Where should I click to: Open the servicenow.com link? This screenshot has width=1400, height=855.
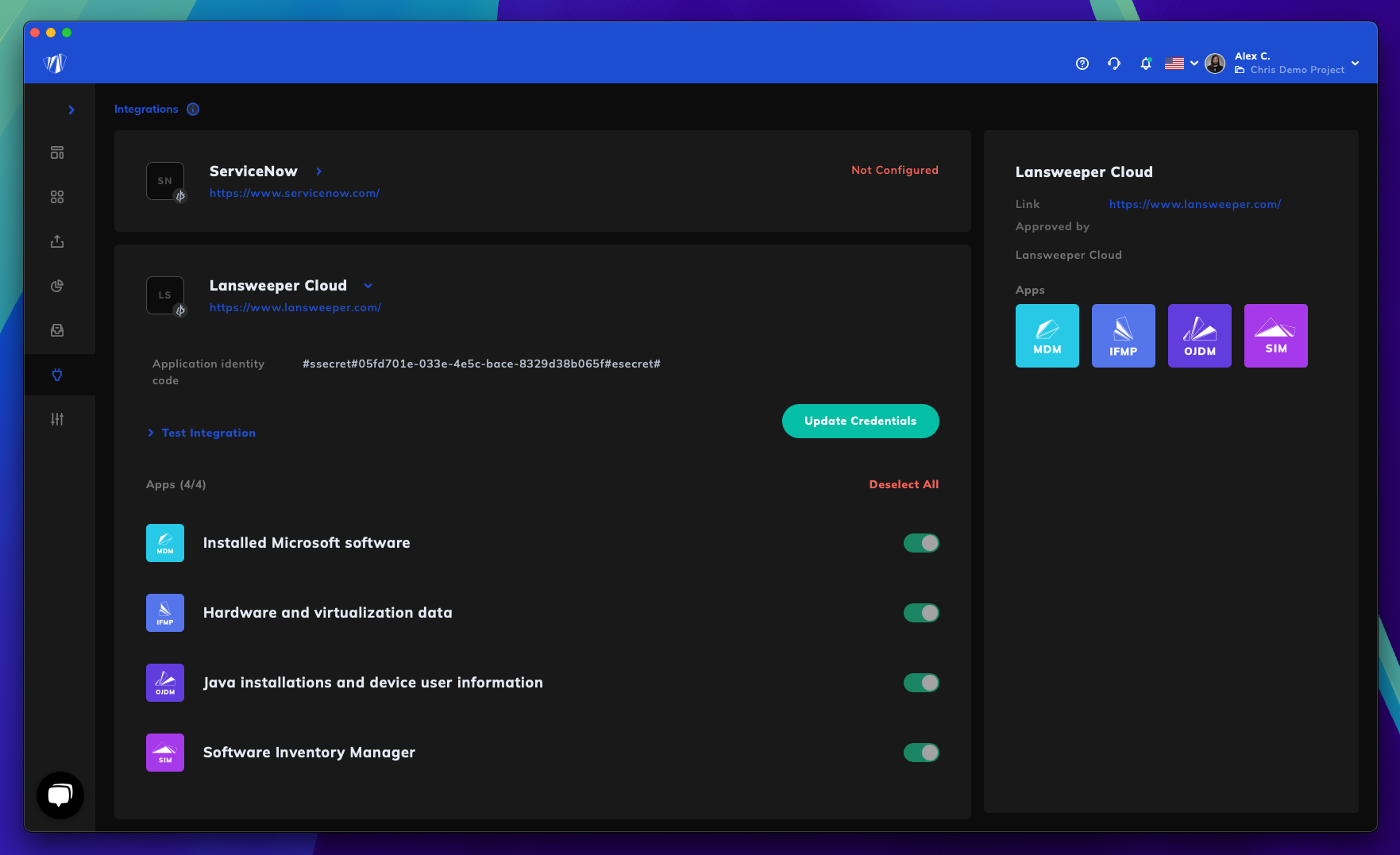click(x=295, y=193)
